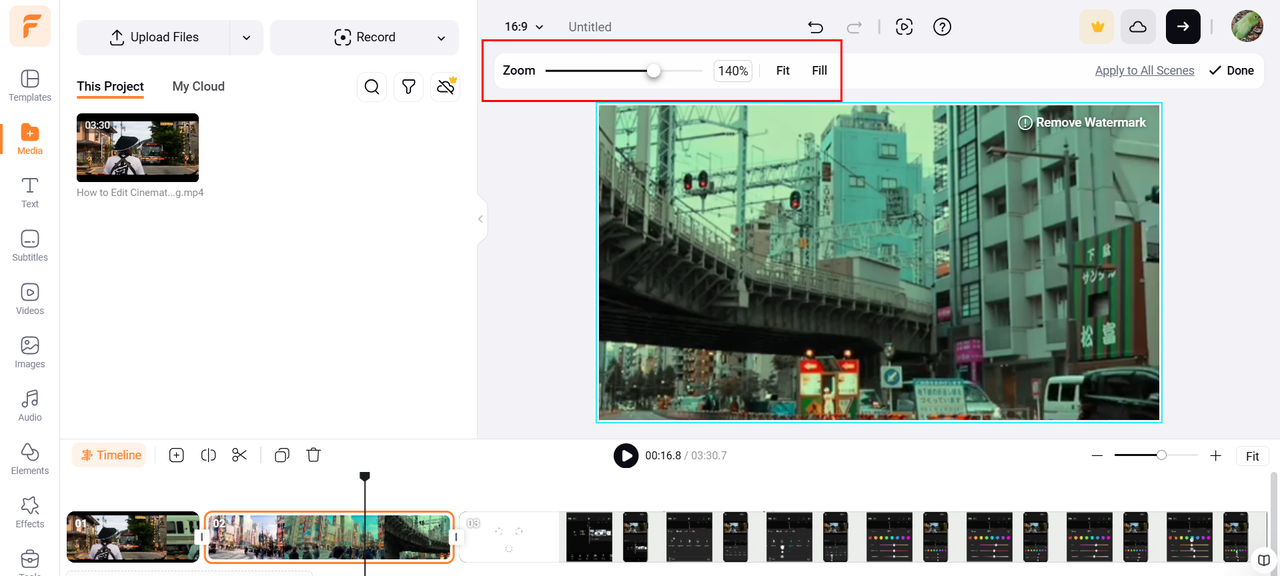Open the Audio sidebar panel
Screen dimensions: 1280x576
30,405
